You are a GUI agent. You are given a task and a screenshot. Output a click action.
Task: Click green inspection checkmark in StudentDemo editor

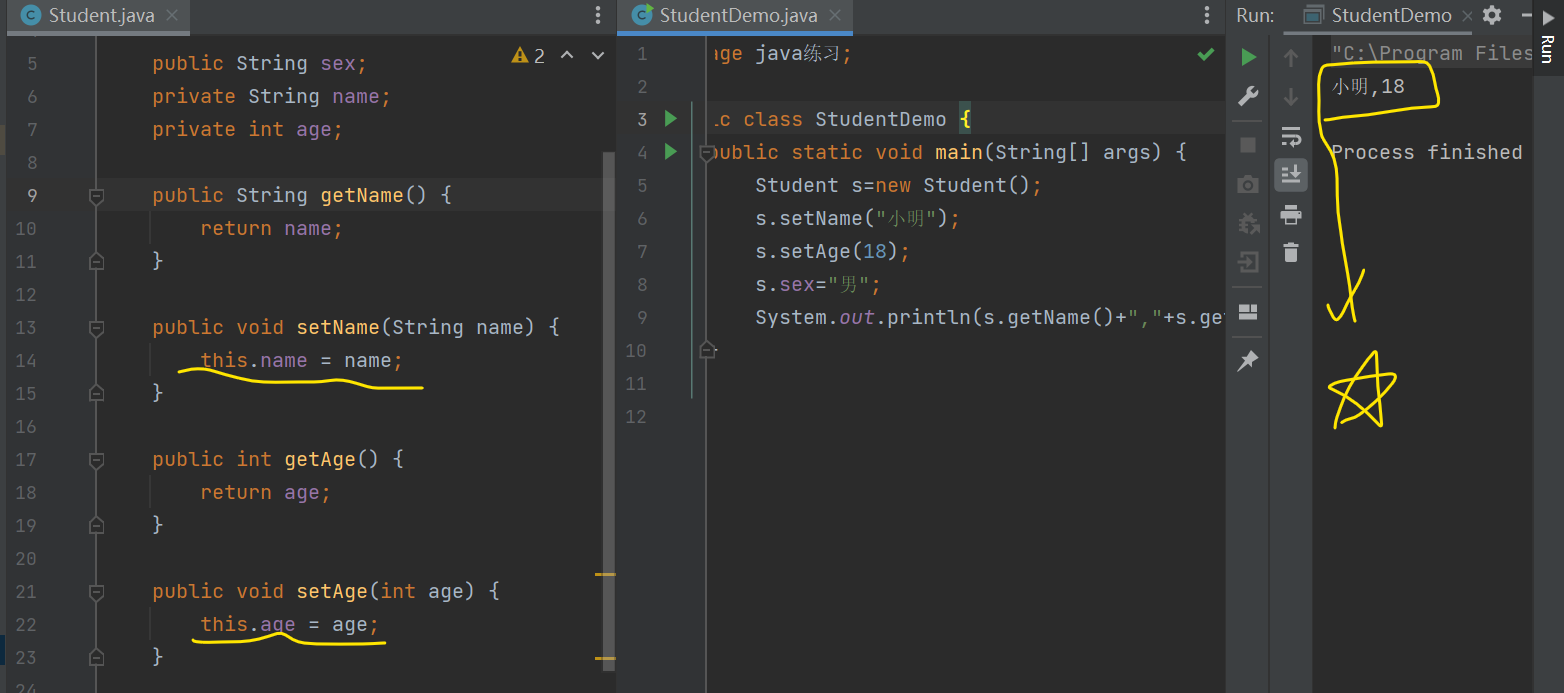[x=1206, y=54]
